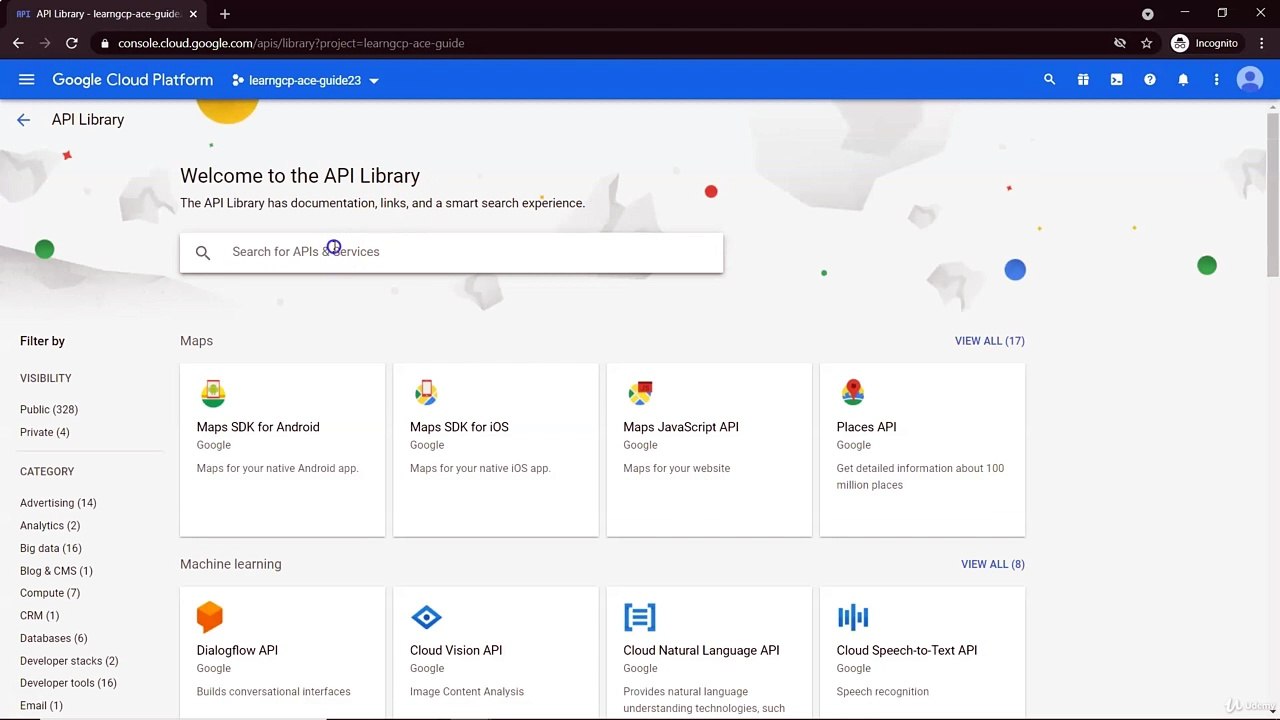
Task: Open notifications bell icon
Action: click(x=1183, y=80)
